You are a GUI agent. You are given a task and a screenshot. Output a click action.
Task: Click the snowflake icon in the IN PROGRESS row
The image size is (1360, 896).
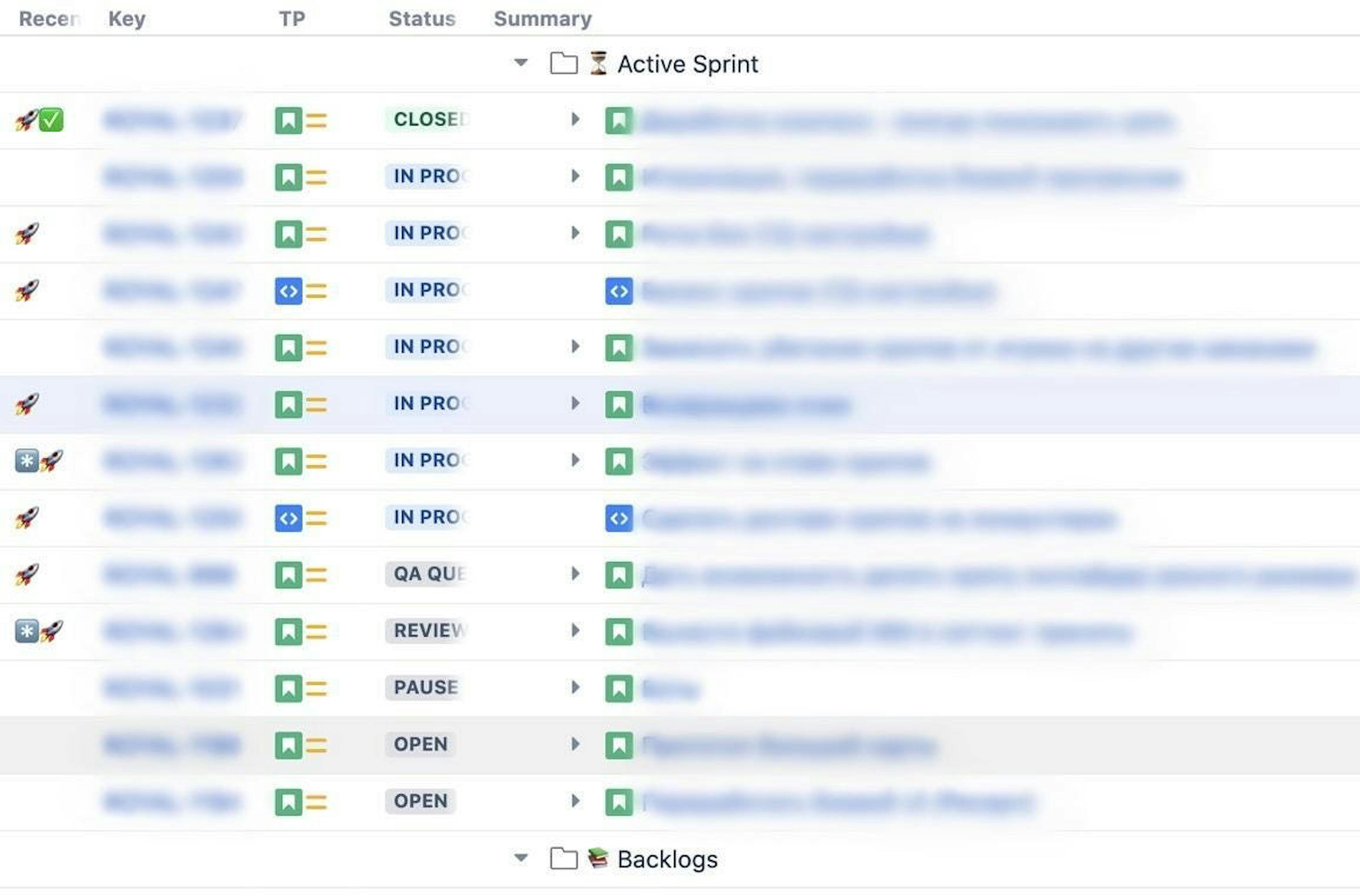pyautogui.click(x=26, y=460)
